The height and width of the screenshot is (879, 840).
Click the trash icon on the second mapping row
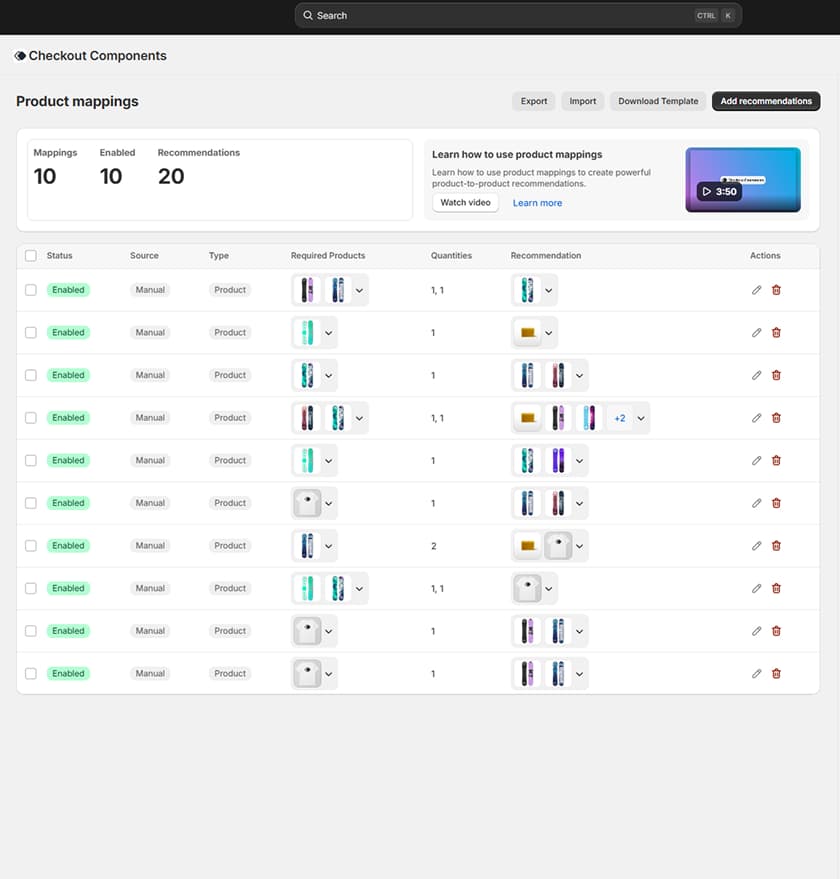777,332
